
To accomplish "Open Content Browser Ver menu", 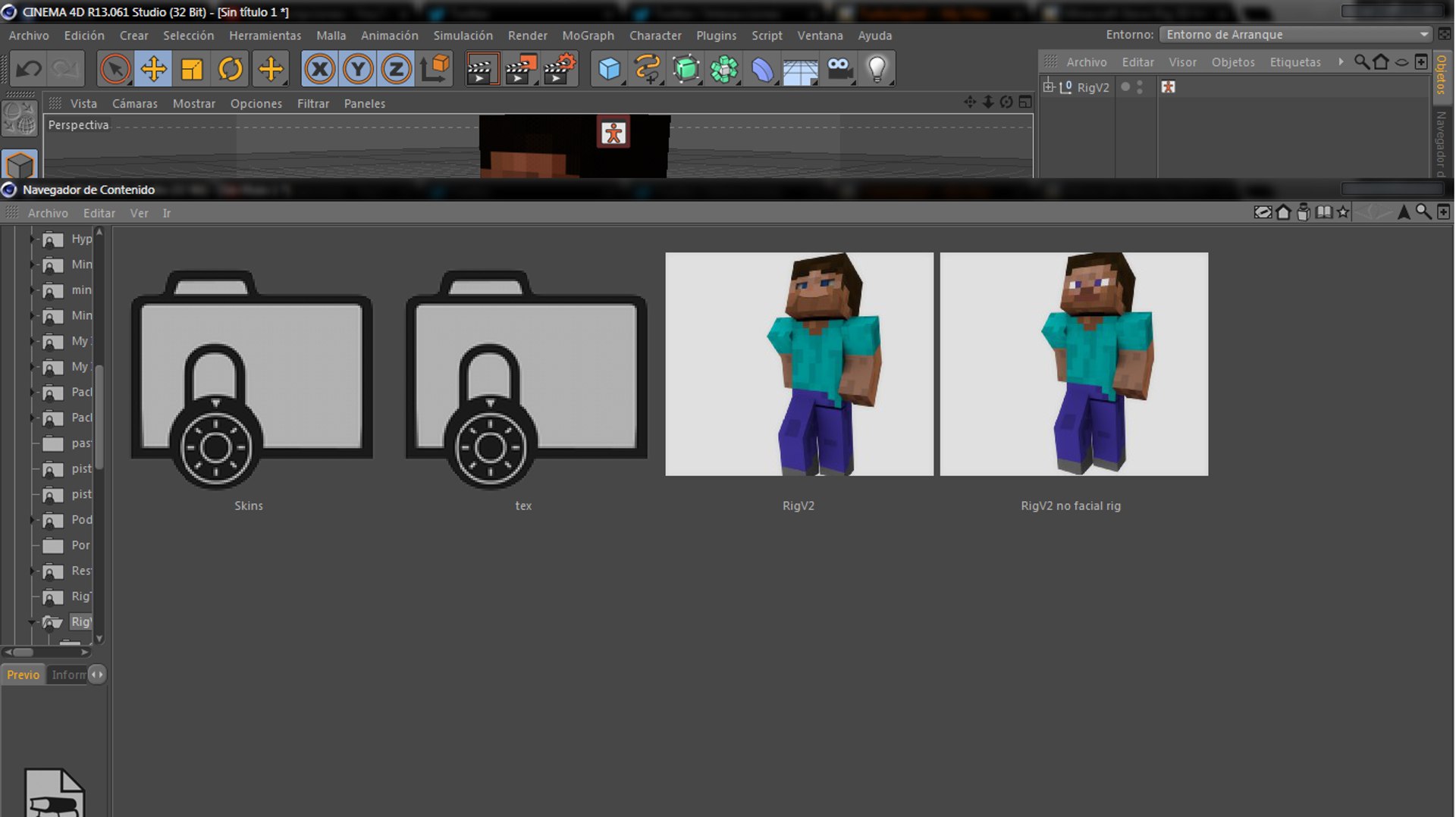I will [139, 214].
